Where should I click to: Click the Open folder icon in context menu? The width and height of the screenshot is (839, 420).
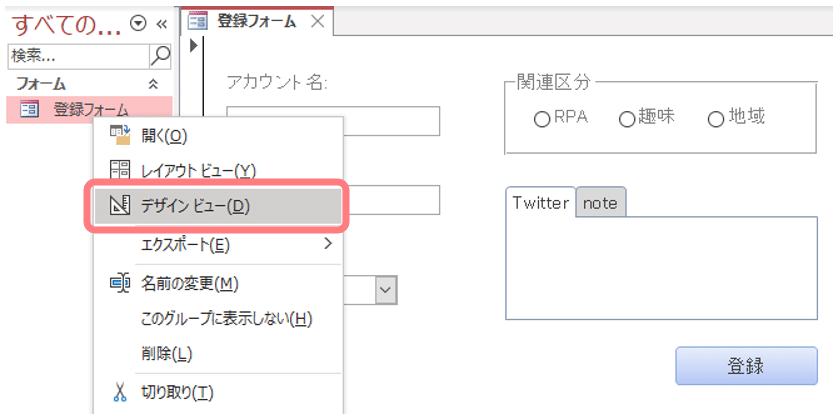point(120,136)
